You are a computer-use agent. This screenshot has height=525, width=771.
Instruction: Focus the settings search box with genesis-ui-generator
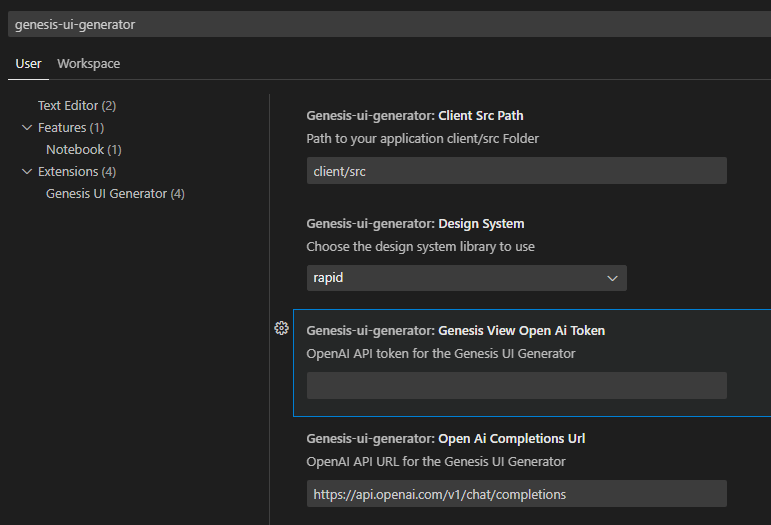tap(389, 24)
